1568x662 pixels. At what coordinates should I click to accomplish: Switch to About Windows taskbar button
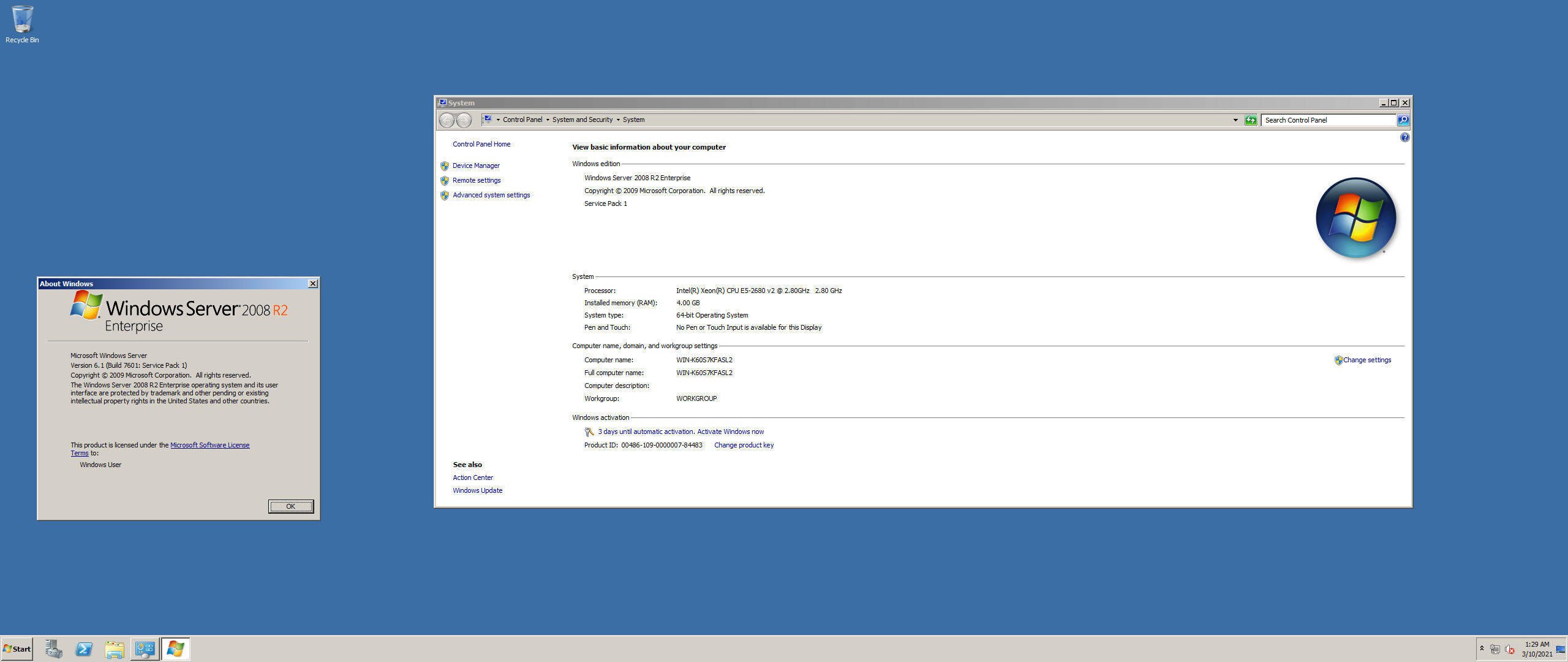[x=176, y=649]
